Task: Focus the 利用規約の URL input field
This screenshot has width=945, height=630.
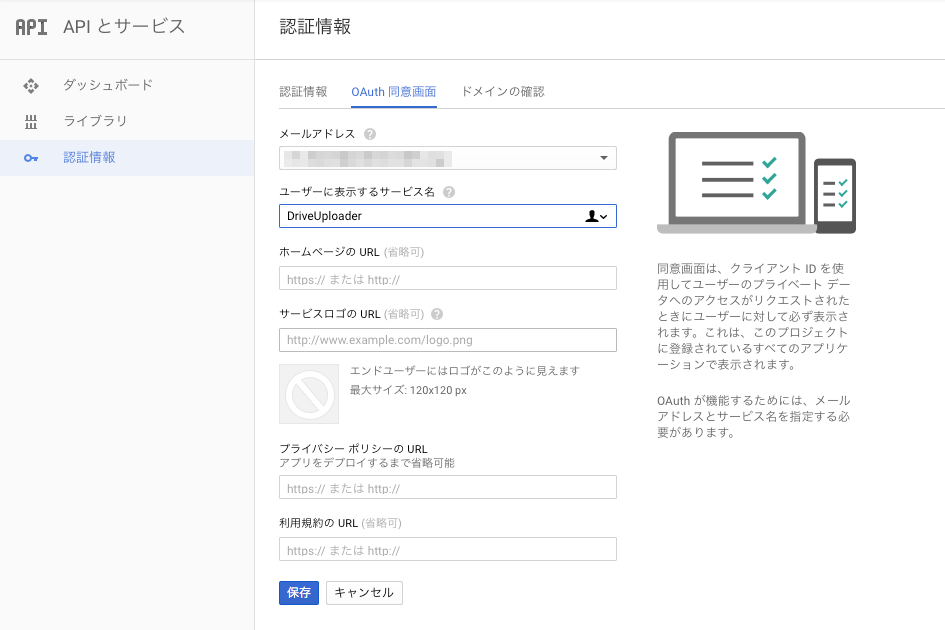Action: click(448, 549)
